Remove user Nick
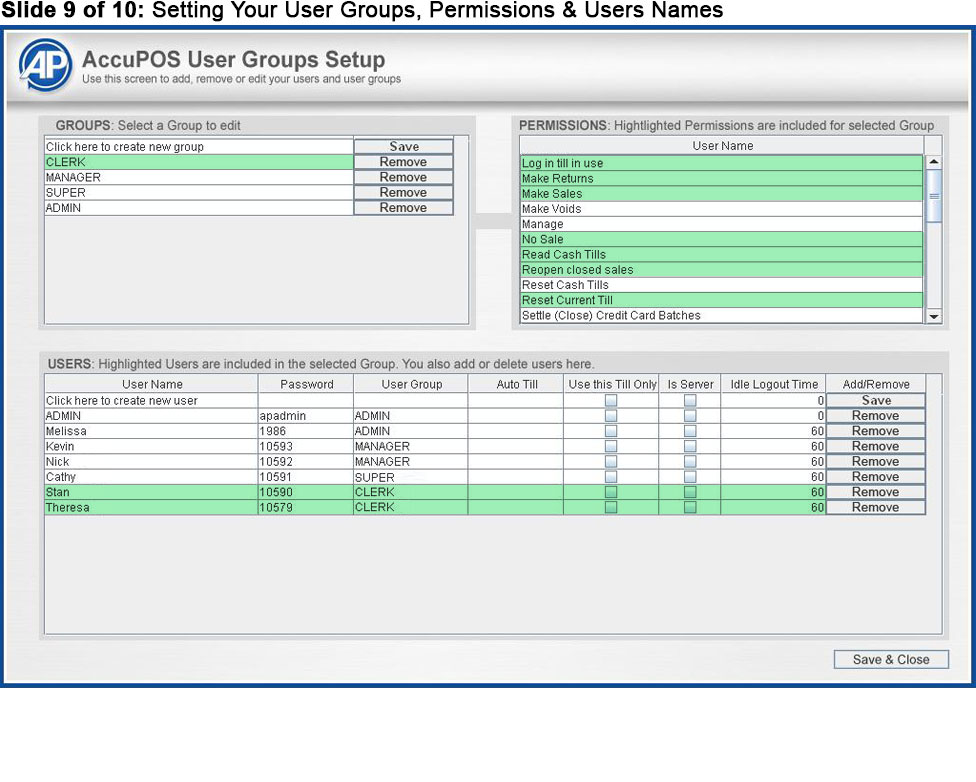Image resolution: width=976 pixels, height=782 pixels. (x=876, y=461)
